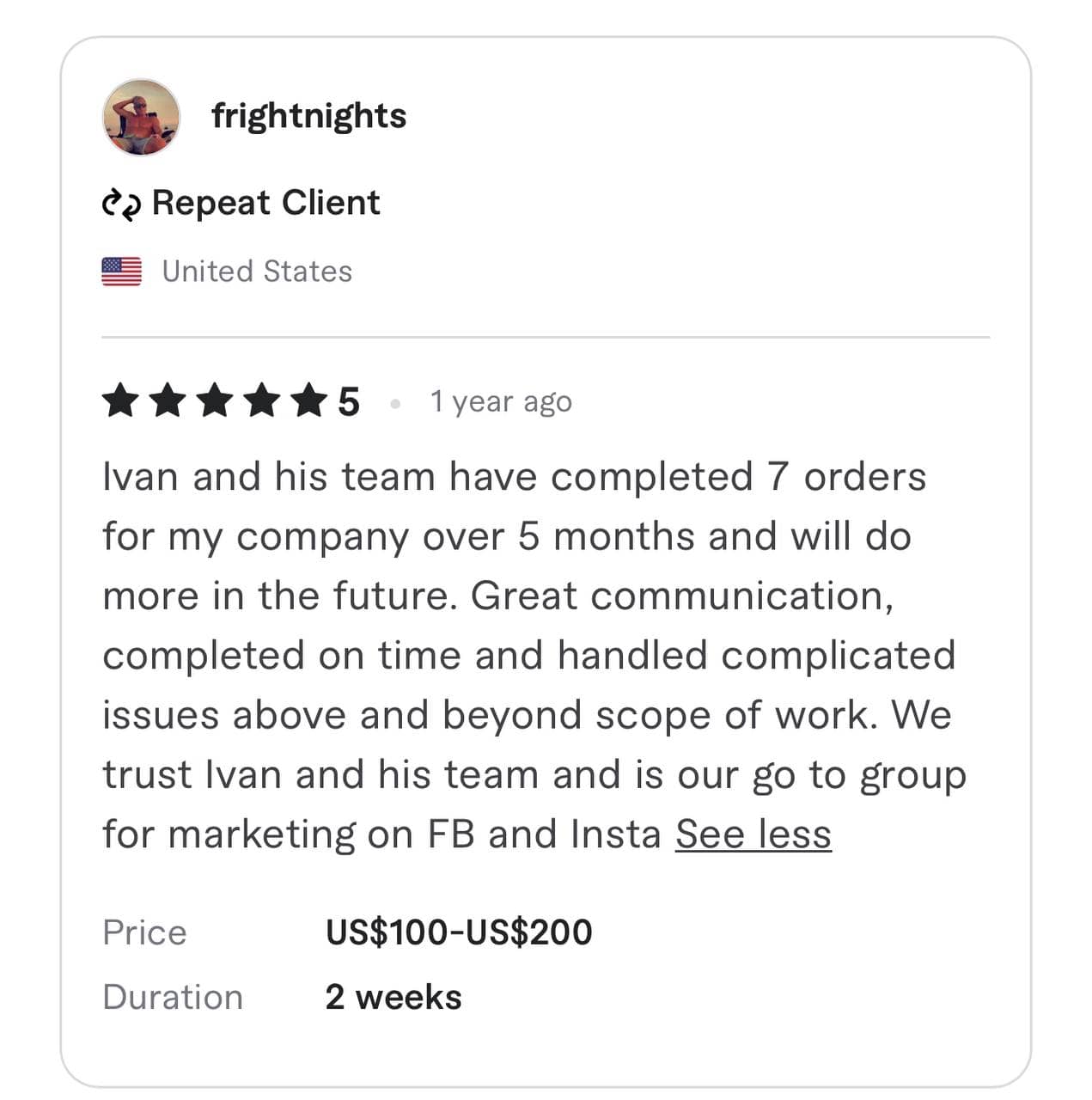Click the "1 year ago" timestamp
This screenshot has height=1100, width=1092.
pyautogui.click(x=501, y=401)
